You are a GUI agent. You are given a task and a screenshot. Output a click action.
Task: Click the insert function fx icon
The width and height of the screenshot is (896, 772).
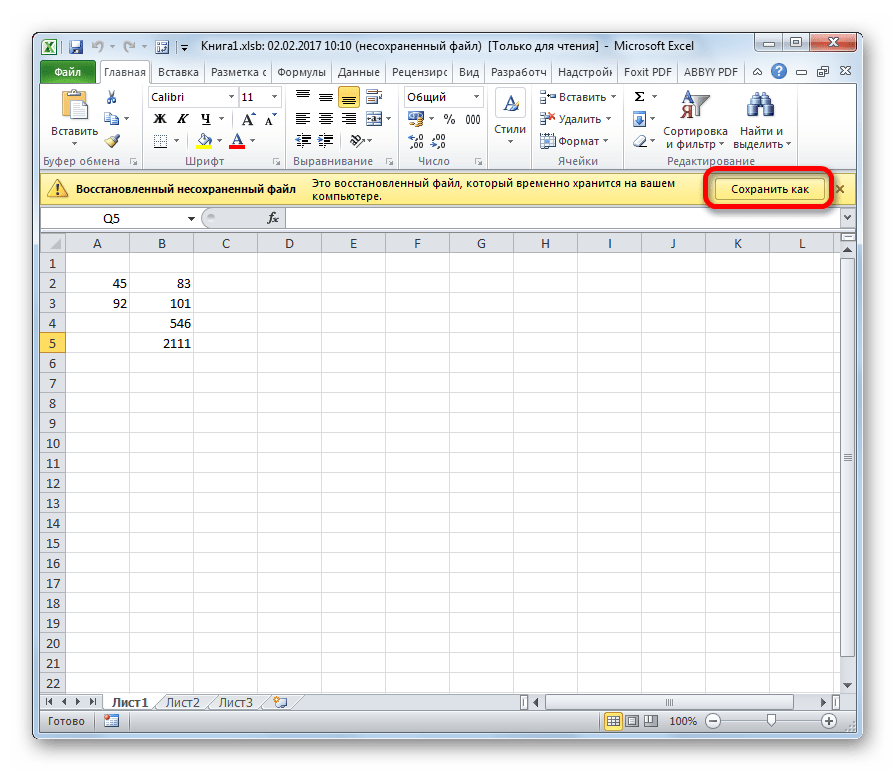tap(273, 218)
